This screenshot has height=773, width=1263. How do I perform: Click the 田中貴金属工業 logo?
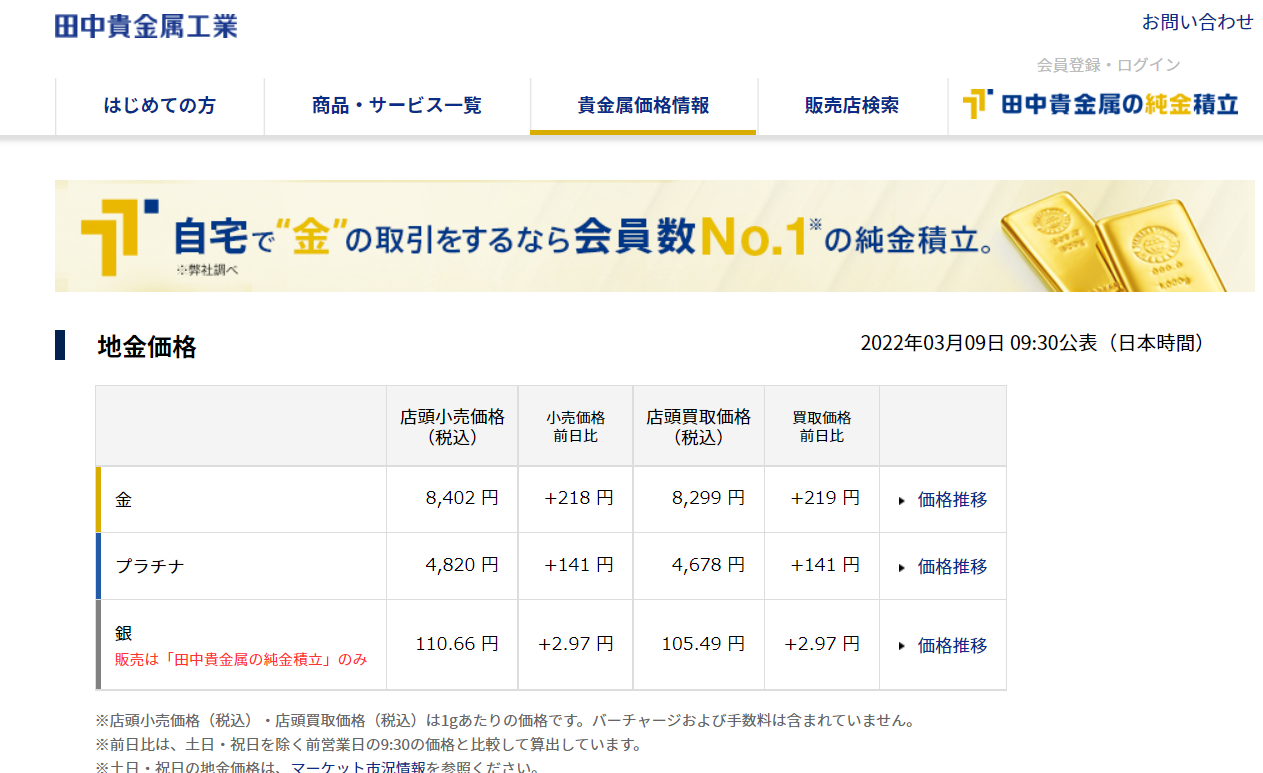pyautogui.click(x=146, y=25)
